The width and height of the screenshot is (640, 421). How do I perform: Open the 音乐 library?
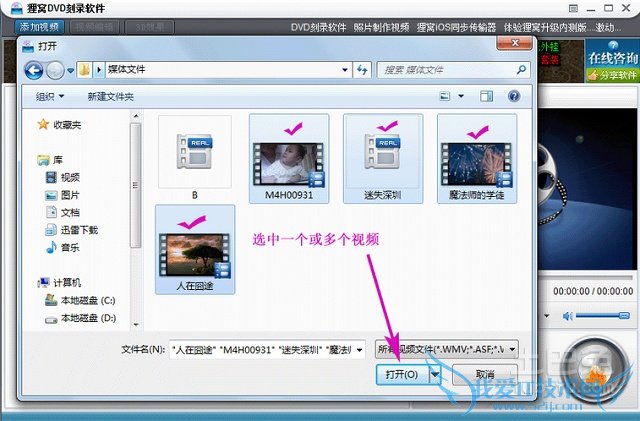pyautogui.click(x=62, y=247)
